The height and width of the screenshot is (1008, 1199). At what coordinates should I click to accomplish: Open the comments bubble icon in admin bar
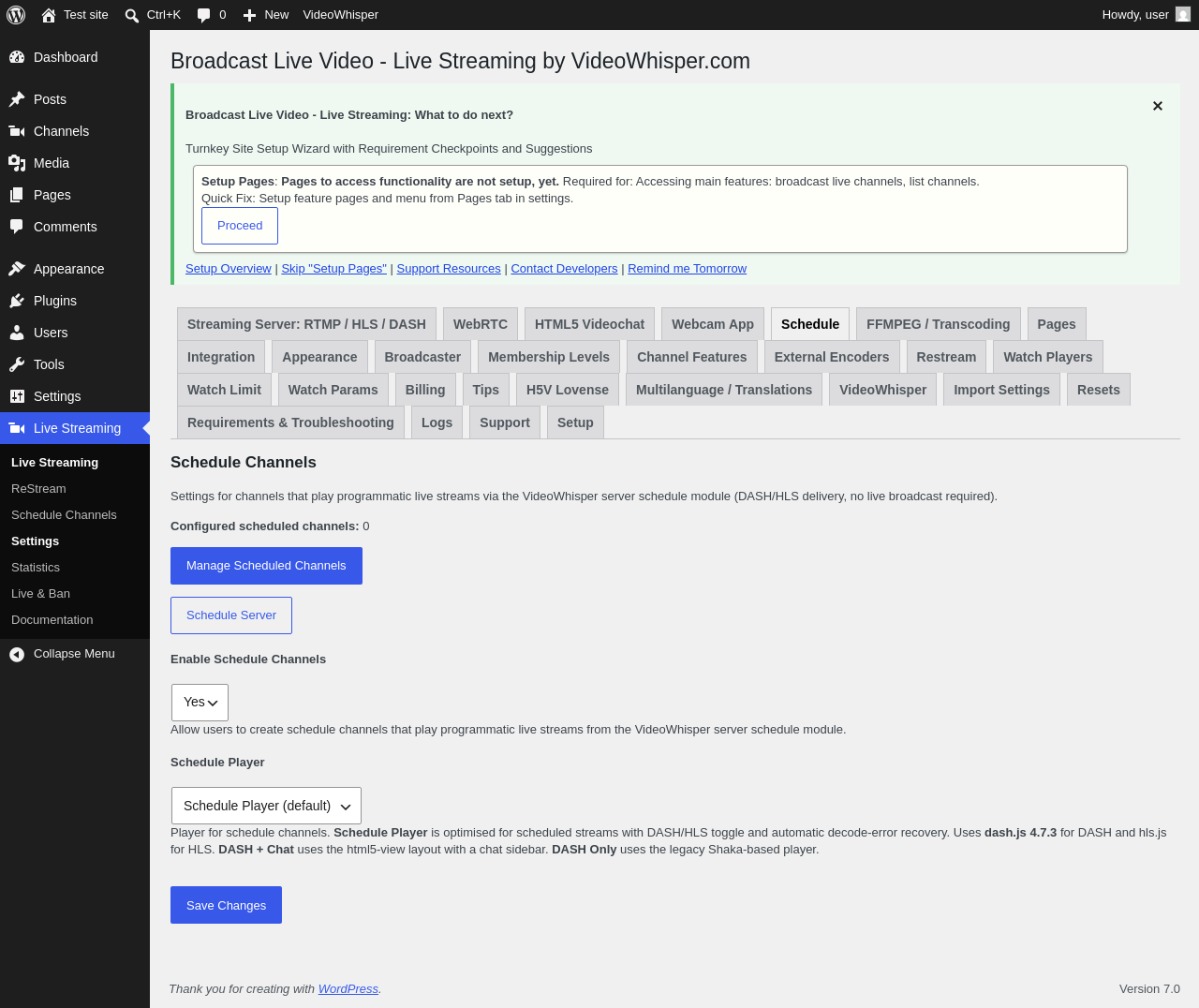tap(203, 15)
